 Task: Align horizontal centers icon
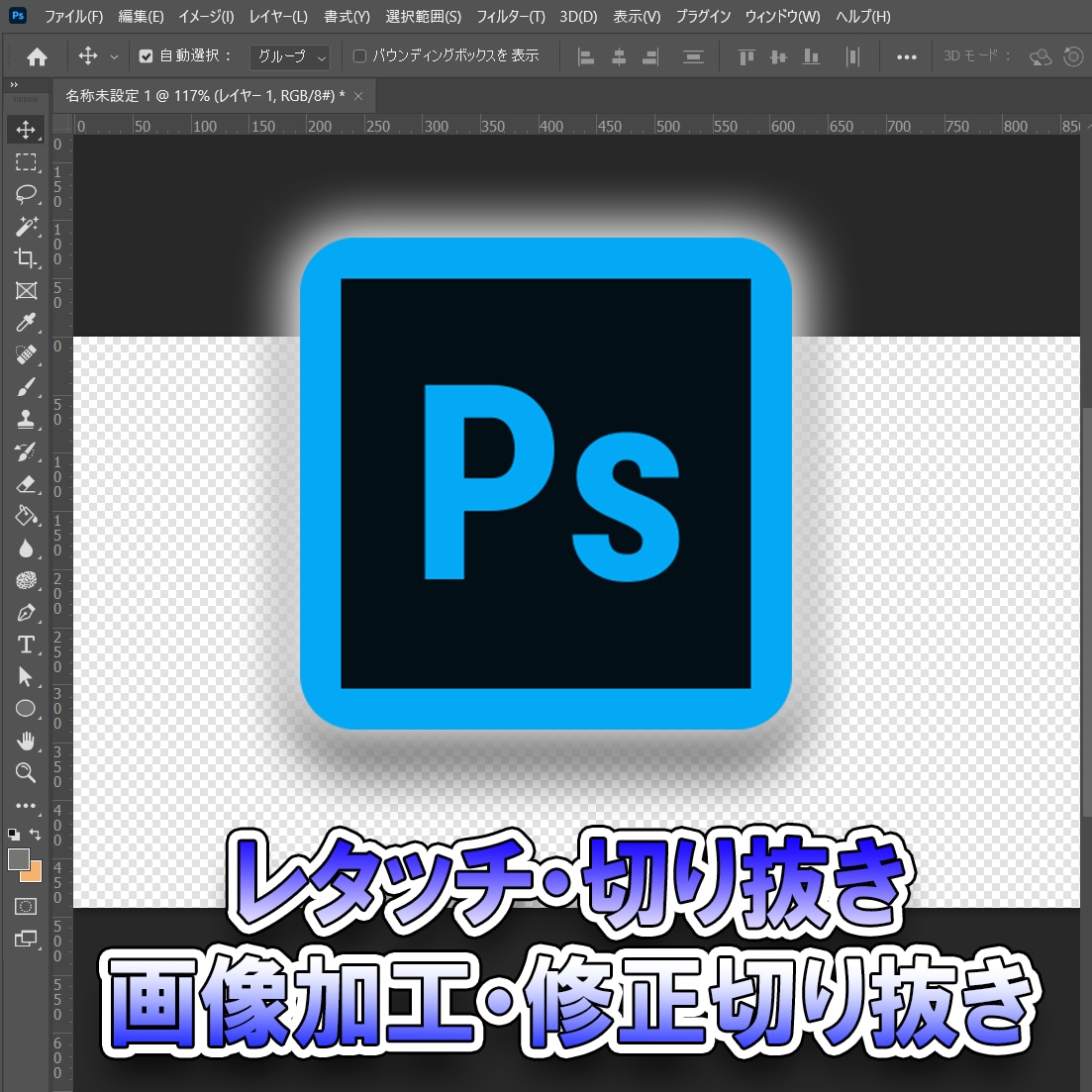coord(619,57)
